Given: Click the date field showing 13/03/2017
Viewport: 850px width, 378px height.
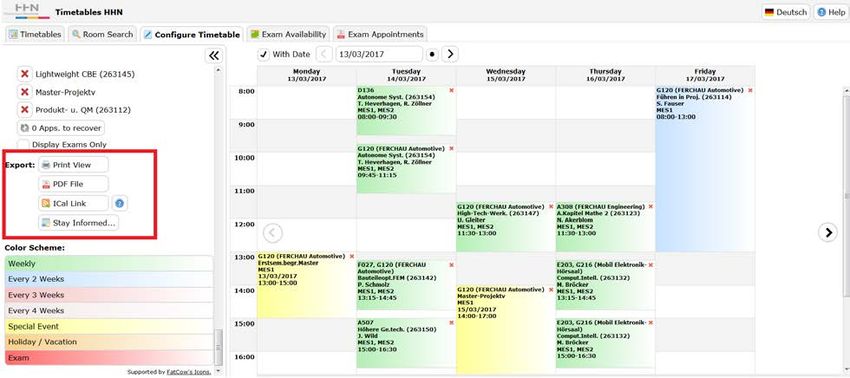Looking at the screenshot, I should click(x=378, y=54).
